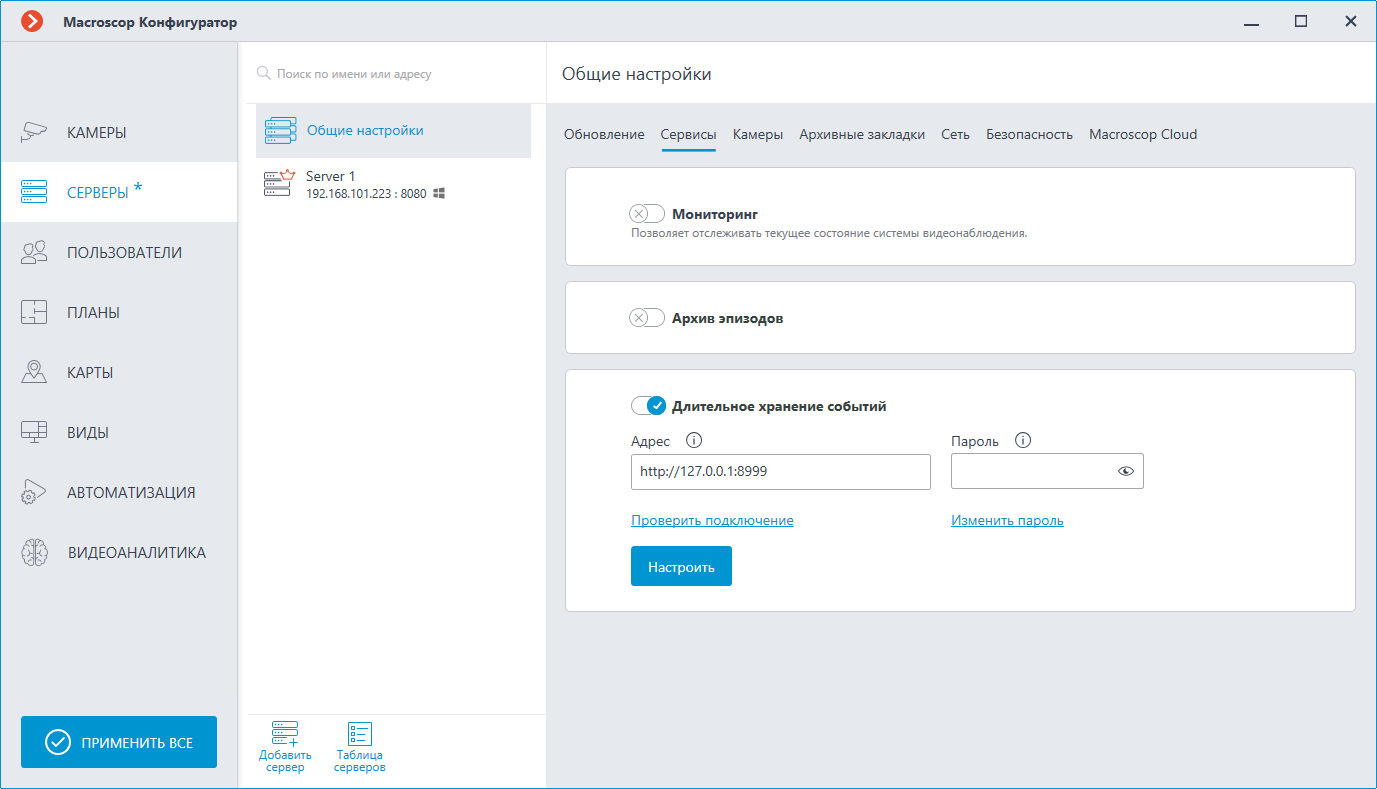Image resolution: width=1377 pixels, height=789 pixels.
Task: Select ВИДЕОАНАЛИТИКА in the left menu
Action: click(x=137, y=552)
